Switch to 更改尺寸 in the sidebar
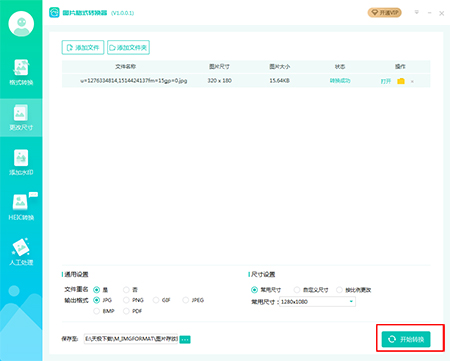The image size is (450, 361). [21, 117]
